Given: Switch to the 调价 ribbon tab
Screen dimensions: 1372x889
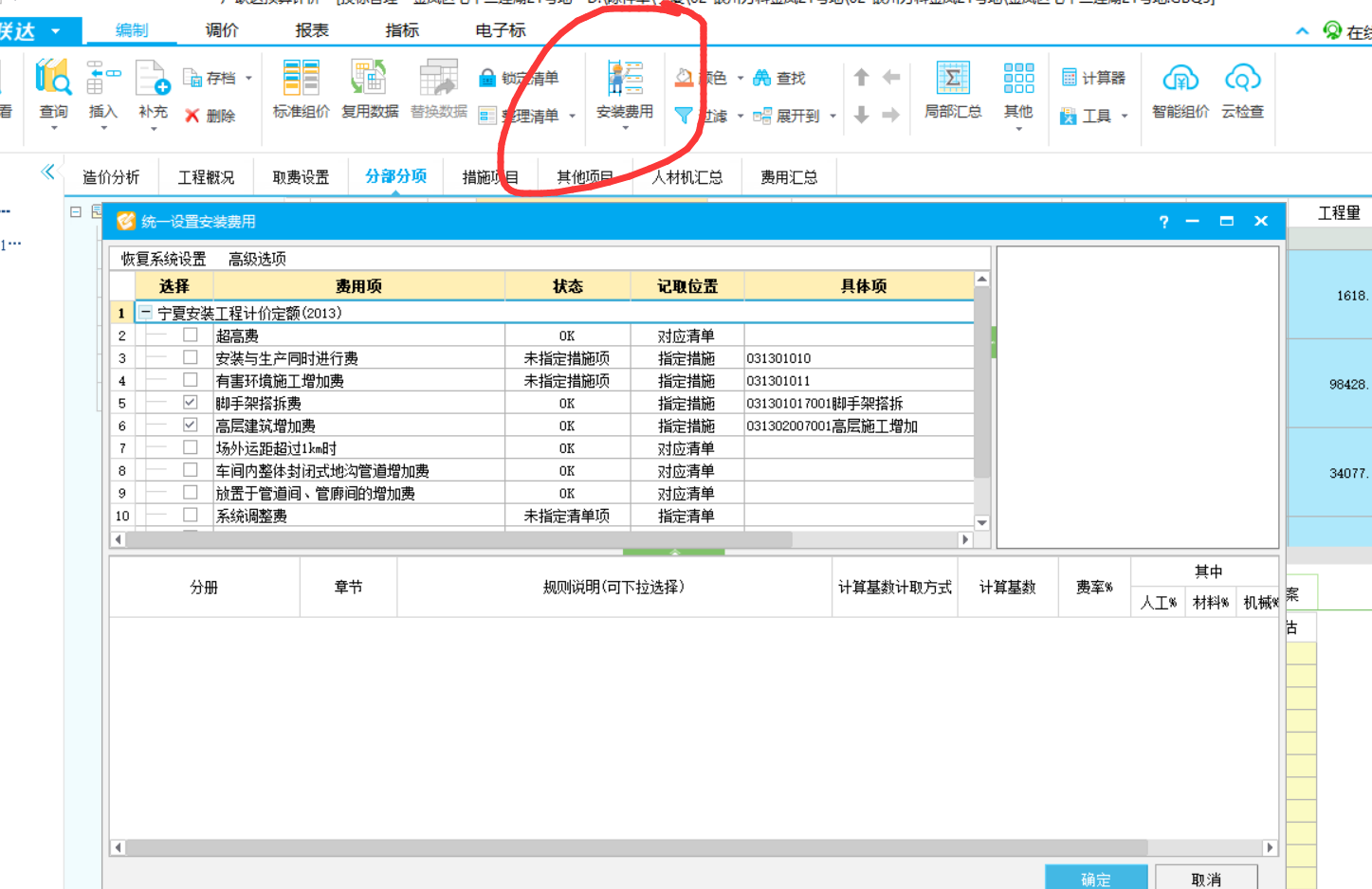Looking at the screenshot, I should [x=222, y=30].
